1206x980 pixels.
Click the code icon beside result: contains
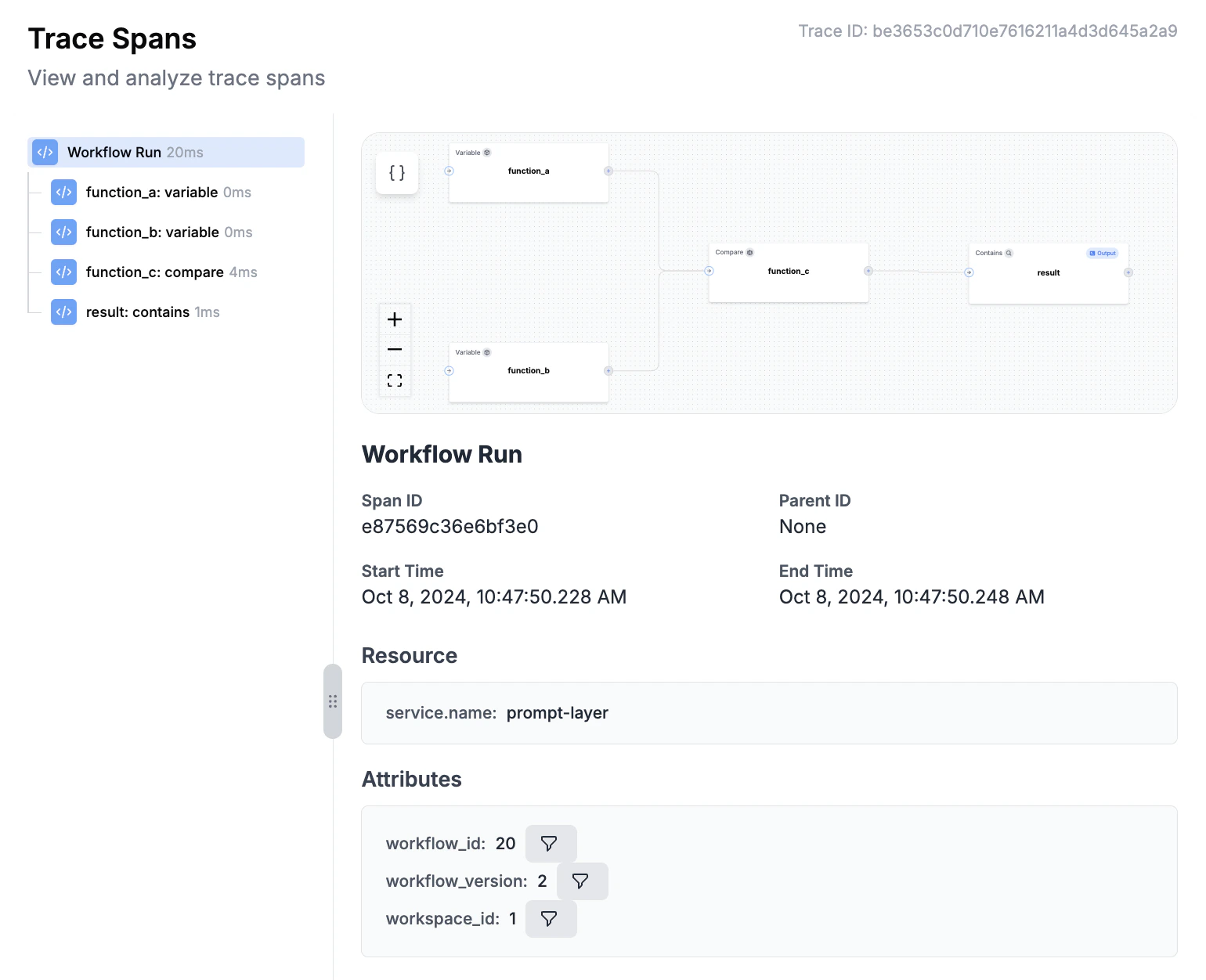point(64,312)
